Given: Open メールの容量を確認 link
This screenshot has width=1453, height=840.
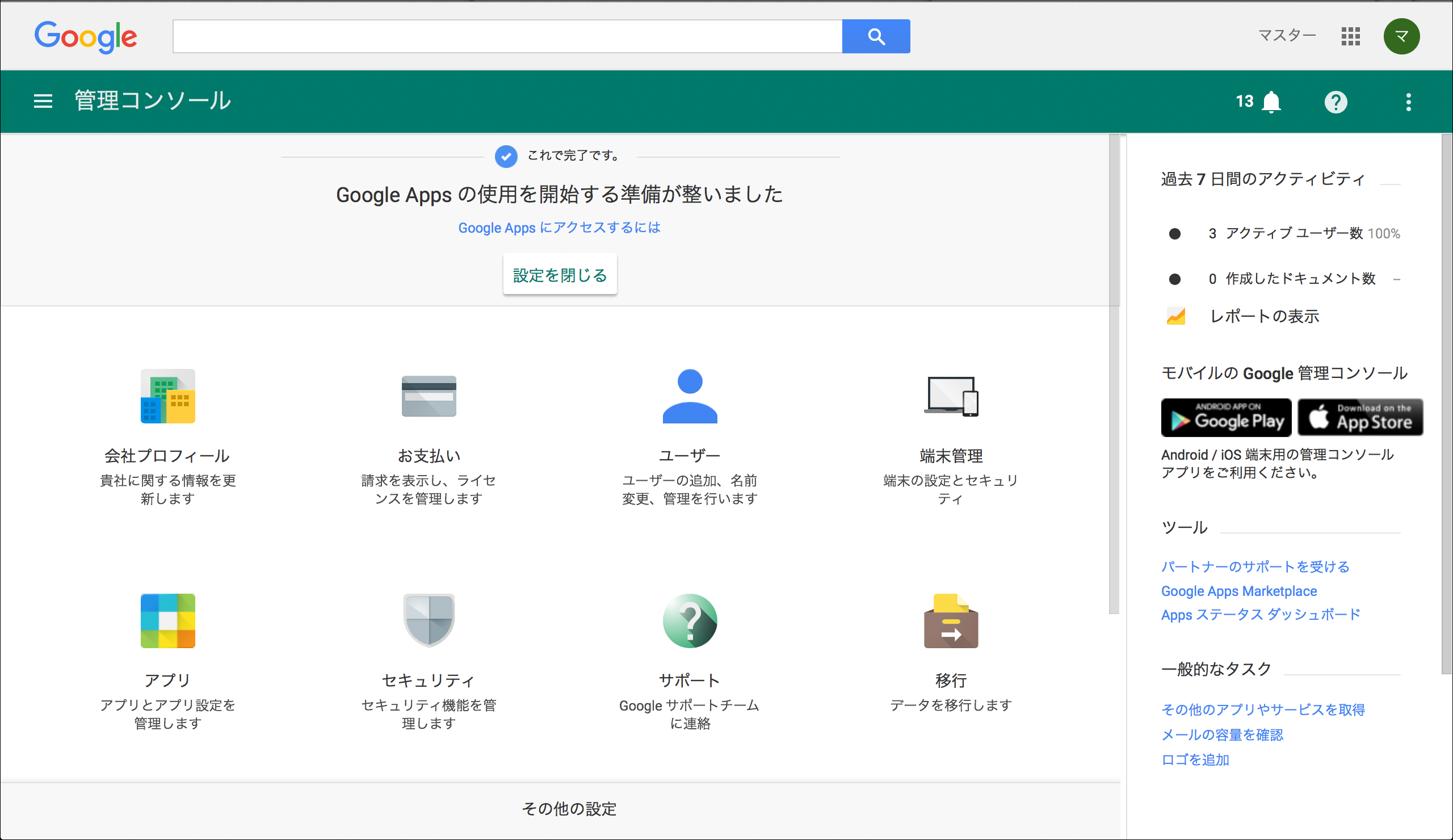Looking at the screenshot, I should 1222,734.
